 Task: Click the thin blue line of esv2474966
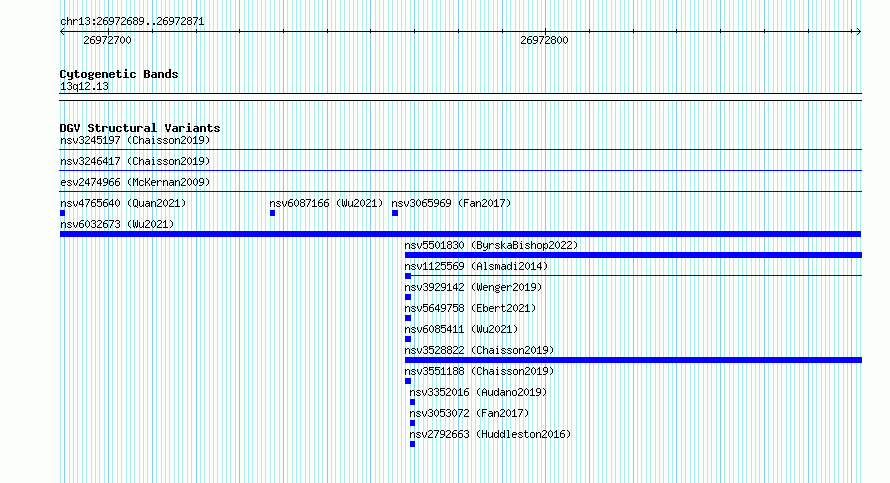click(460, 192)
